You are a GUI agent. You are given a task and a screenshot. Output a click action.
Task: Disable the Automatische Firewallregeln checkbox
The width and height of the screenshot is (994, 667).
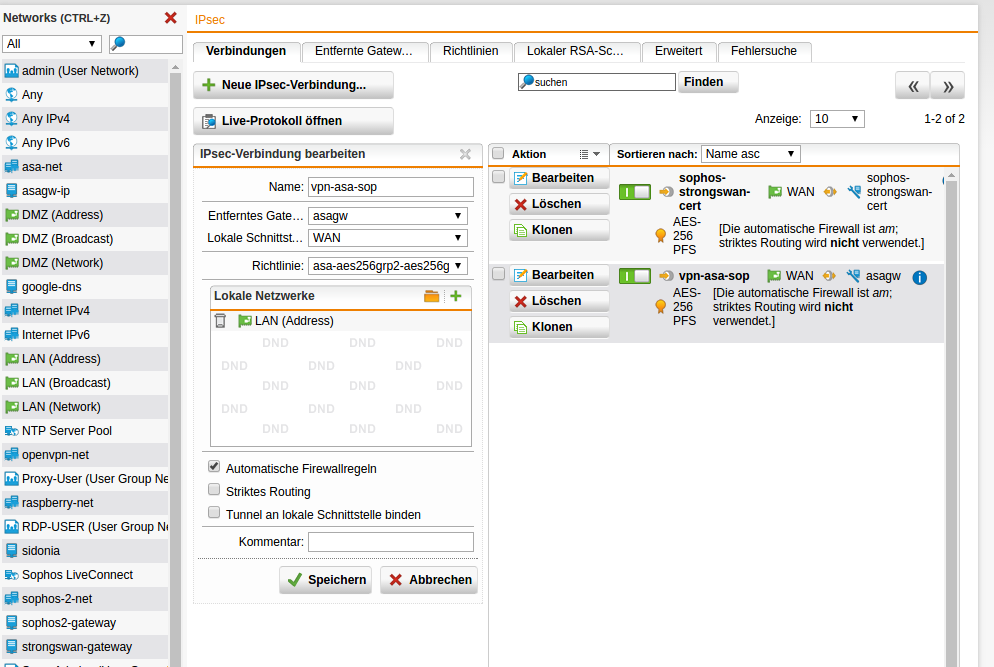[x=214, y=467]
